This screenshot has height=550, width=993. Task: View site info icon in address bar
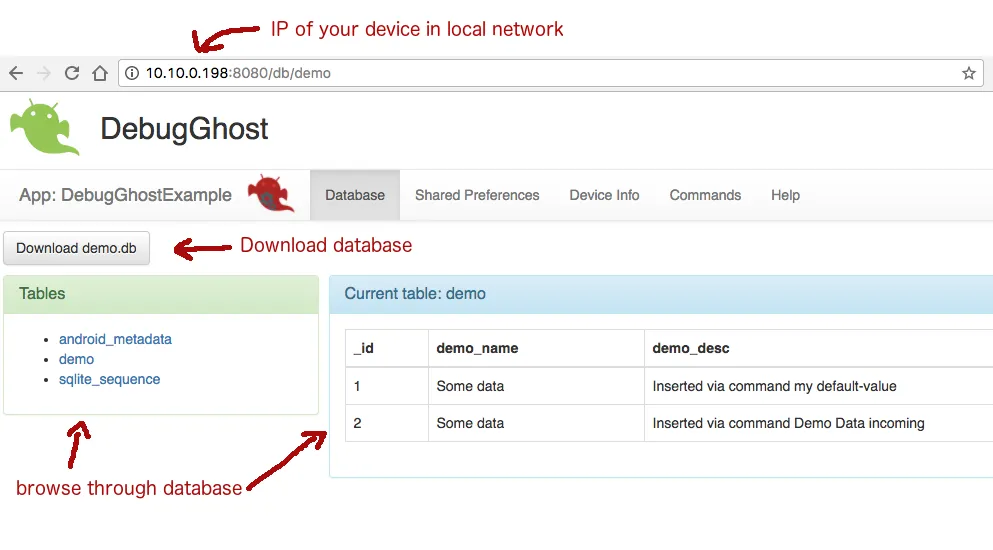pos(132,74)
